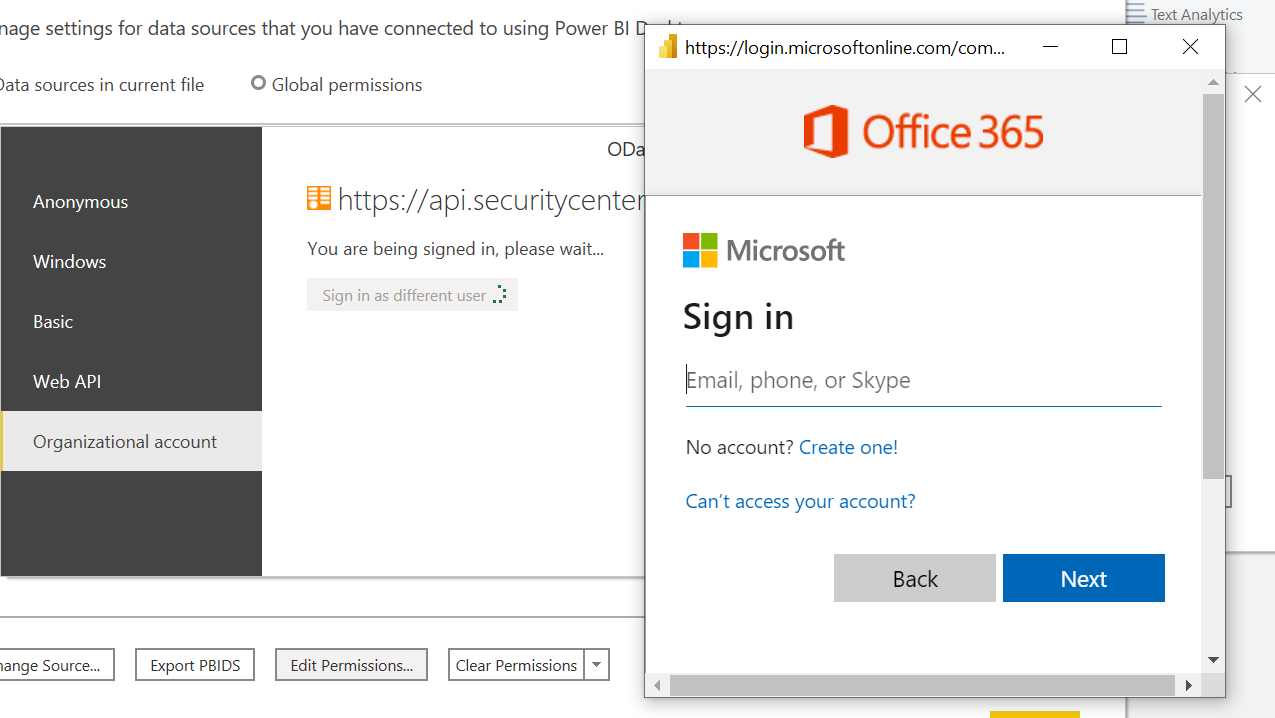The image size is (1275, 718).
Task: Open the Create one! link
Action: point(848,447)
